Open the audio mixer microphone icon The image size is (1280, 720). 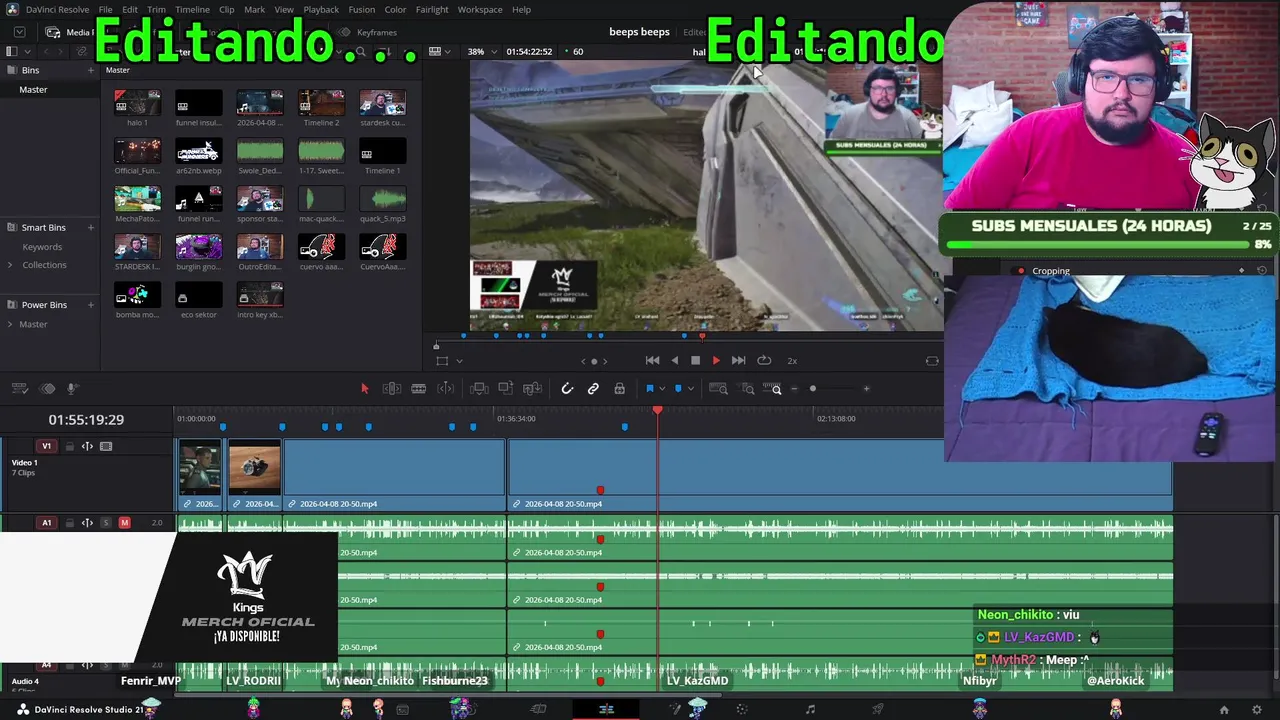tap(72, 389)
